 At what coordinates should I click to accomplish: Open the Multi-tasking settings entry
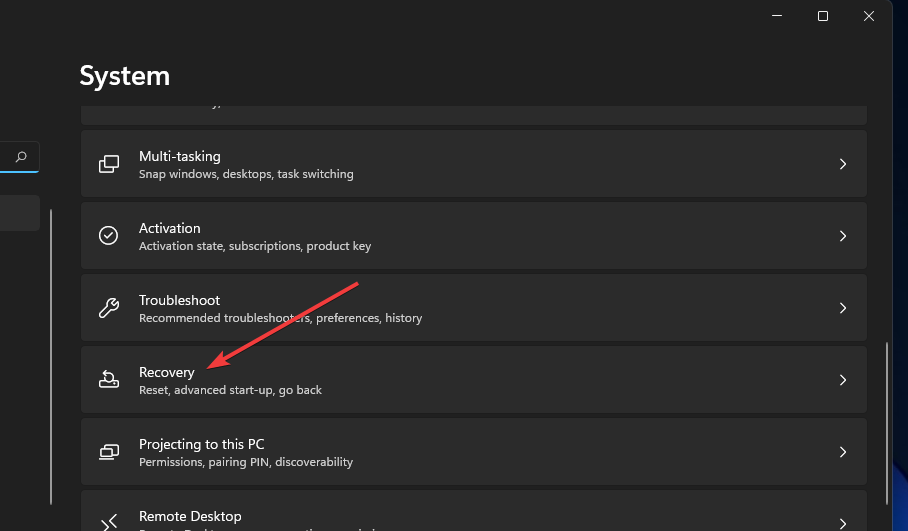[180, 157]
